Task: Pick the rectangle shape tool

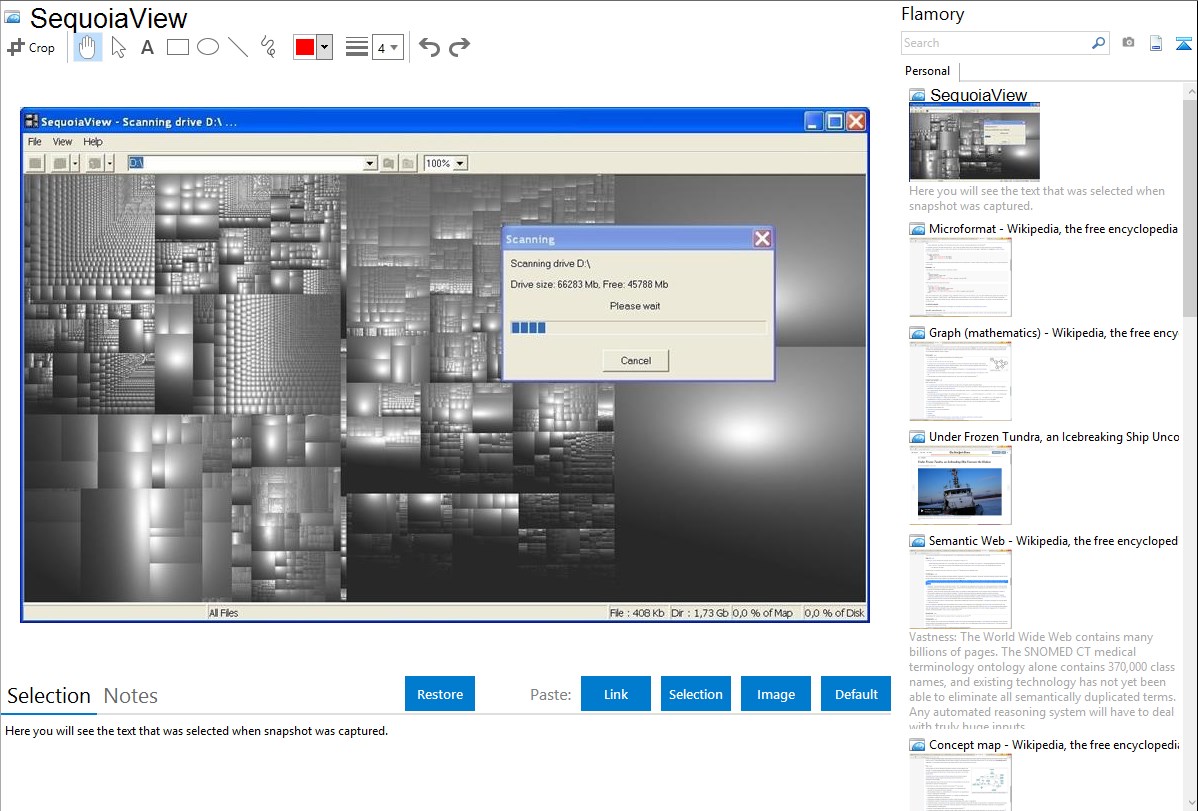Action: tap(178, 47)
